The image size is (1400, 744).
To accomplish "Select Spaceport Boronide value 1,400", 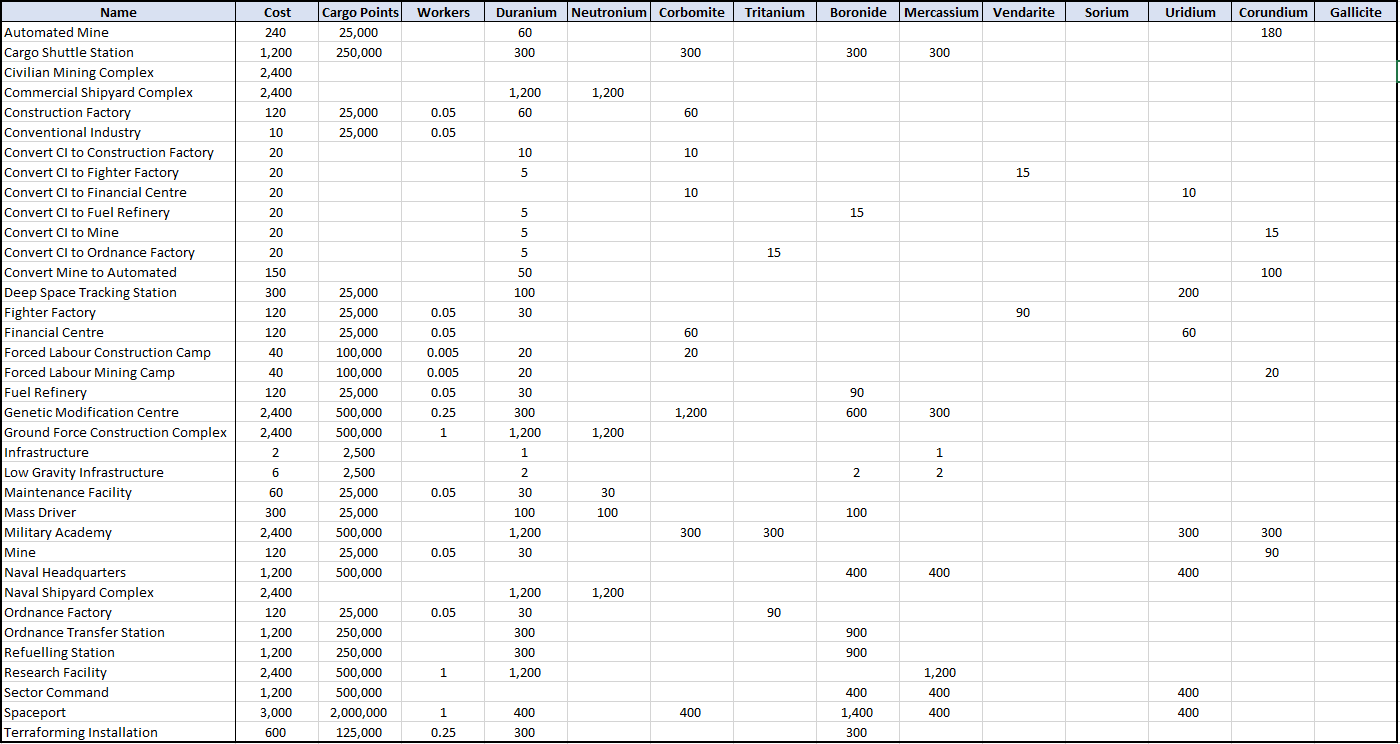I will [857, 712].
